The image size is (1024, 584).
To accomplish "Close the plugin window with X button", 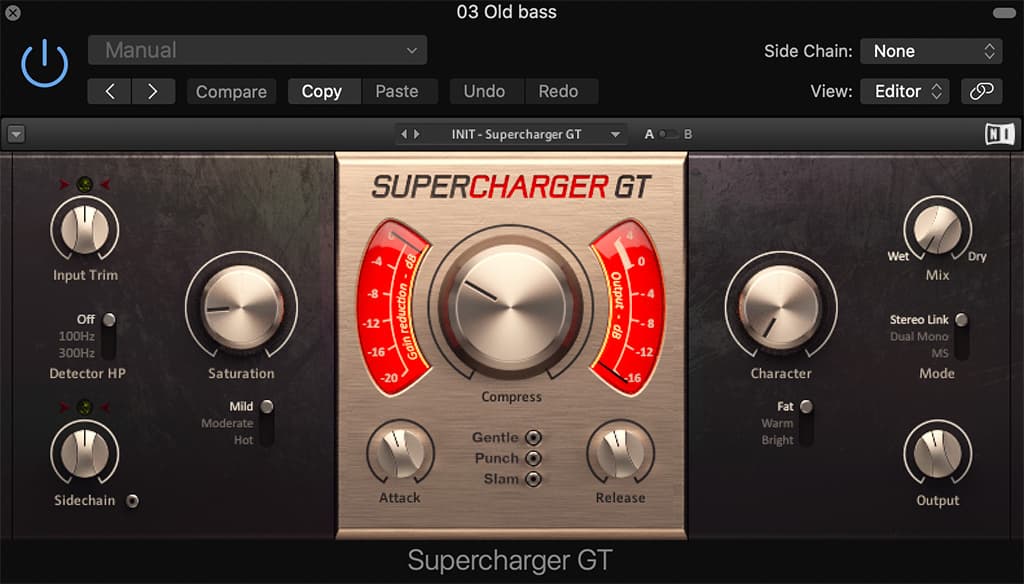I will [x=12, y=12].
